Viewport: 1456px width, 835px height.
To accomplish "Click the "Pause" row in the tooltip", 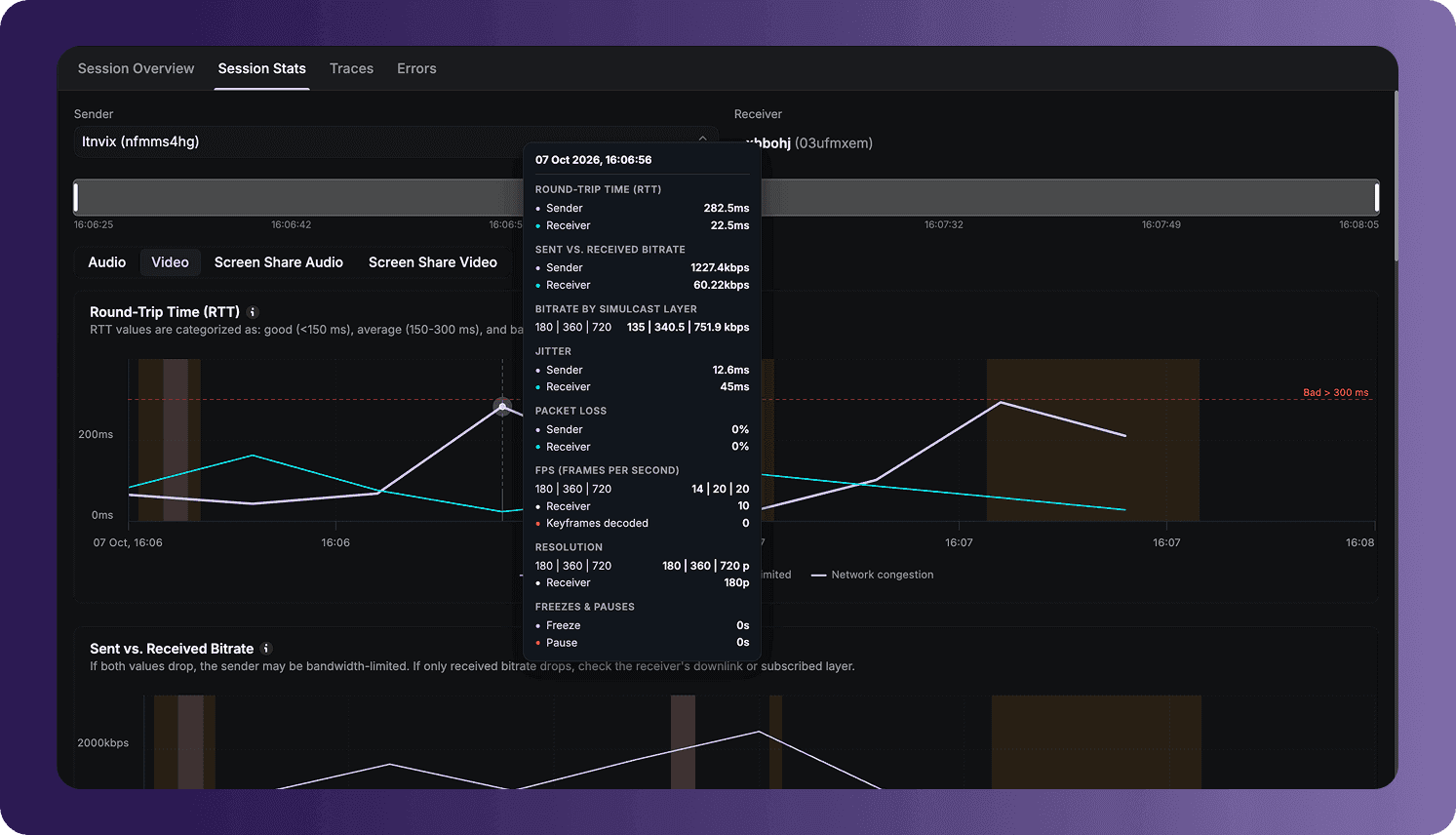I will pyautogui.click(x=642, y=643).
